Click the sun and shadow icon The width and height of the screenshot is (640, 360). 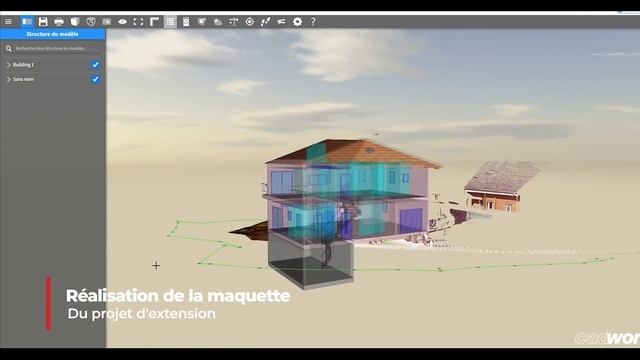pyautogui.click(x=218, y=22)
